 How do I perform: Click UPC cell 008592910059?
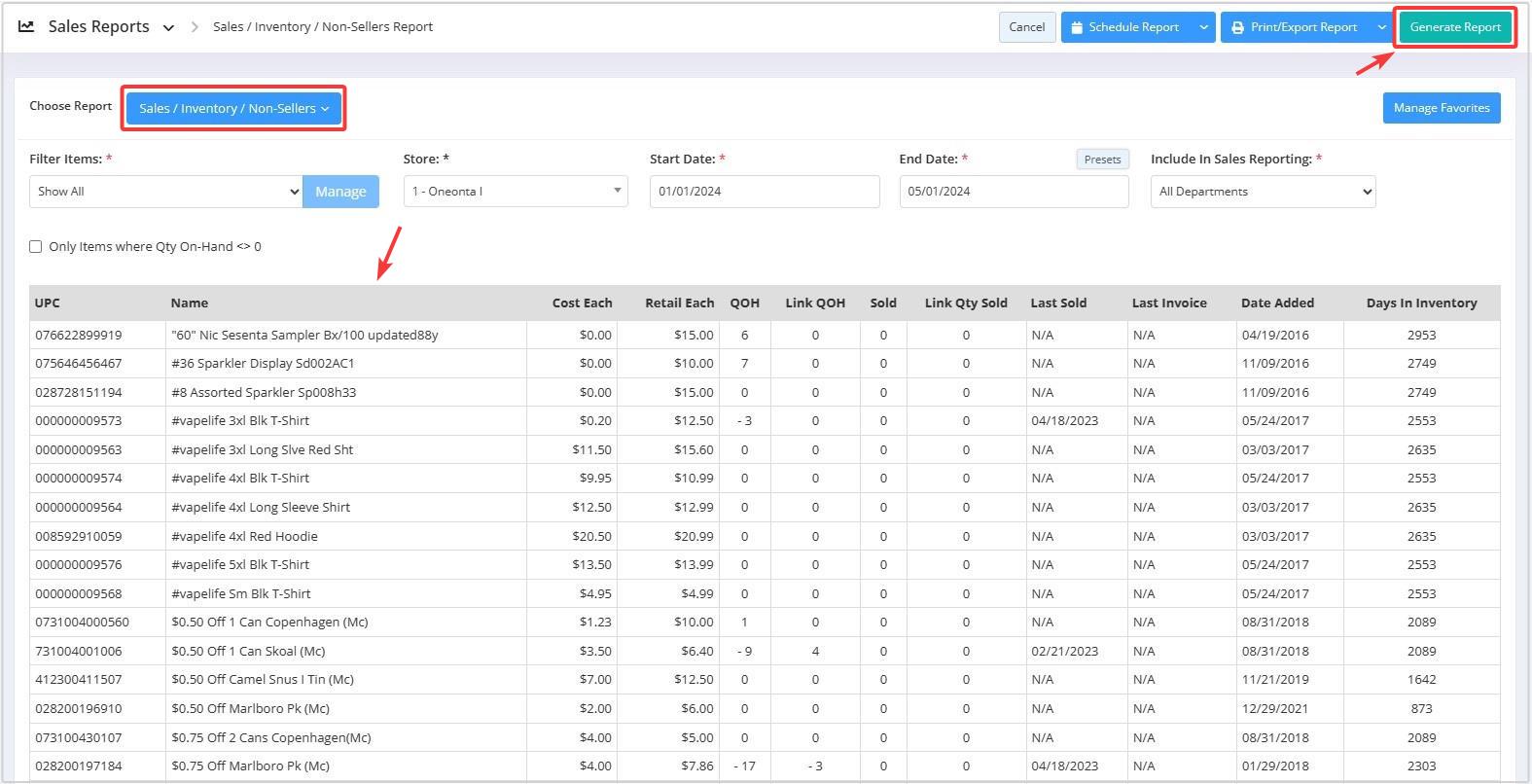click(x=79, y=537)
